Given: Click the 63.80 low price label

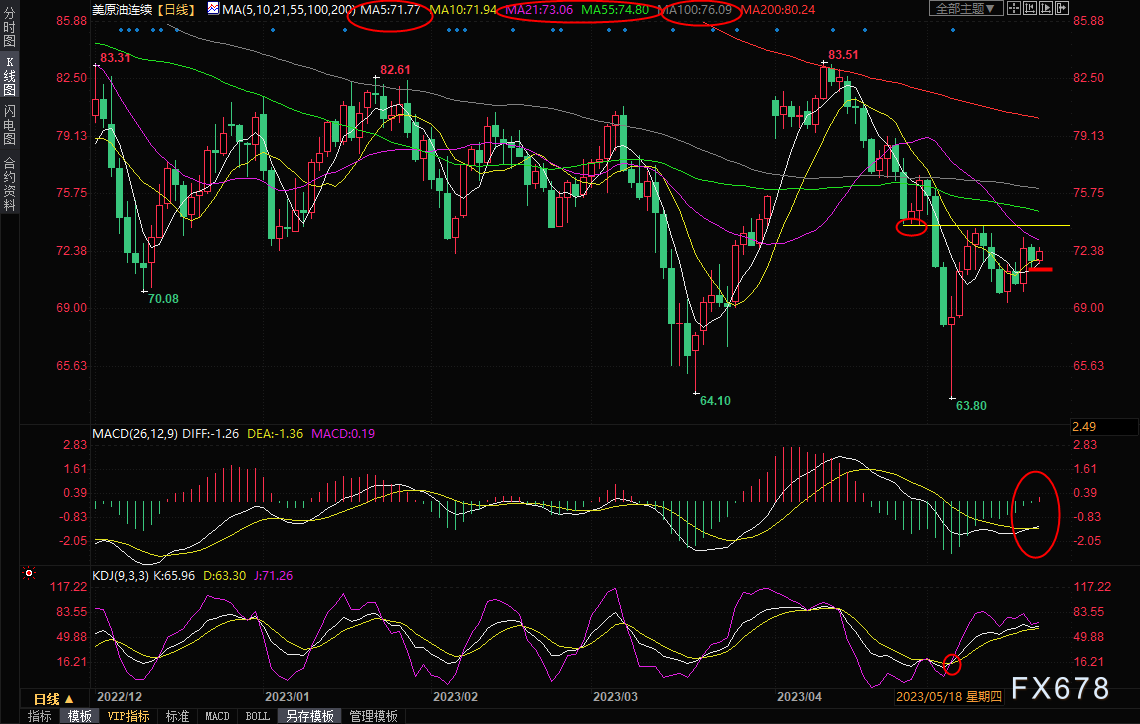Looking at the screenshot, I should pos(971,406).
